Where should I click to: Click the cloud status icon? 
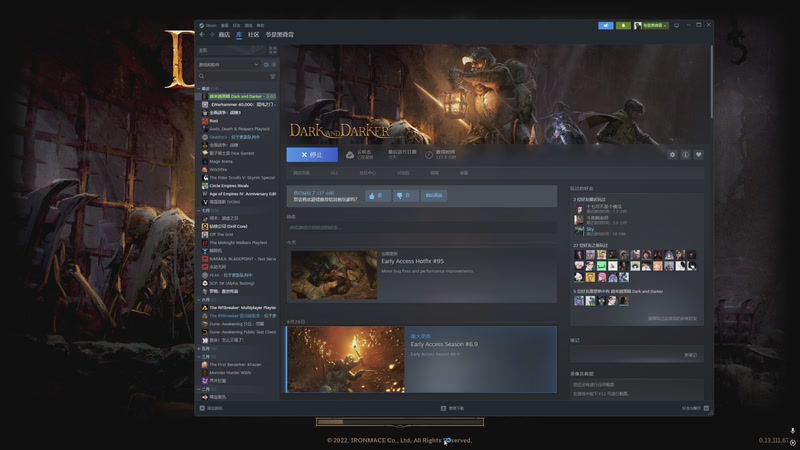(x=350, y=155)
